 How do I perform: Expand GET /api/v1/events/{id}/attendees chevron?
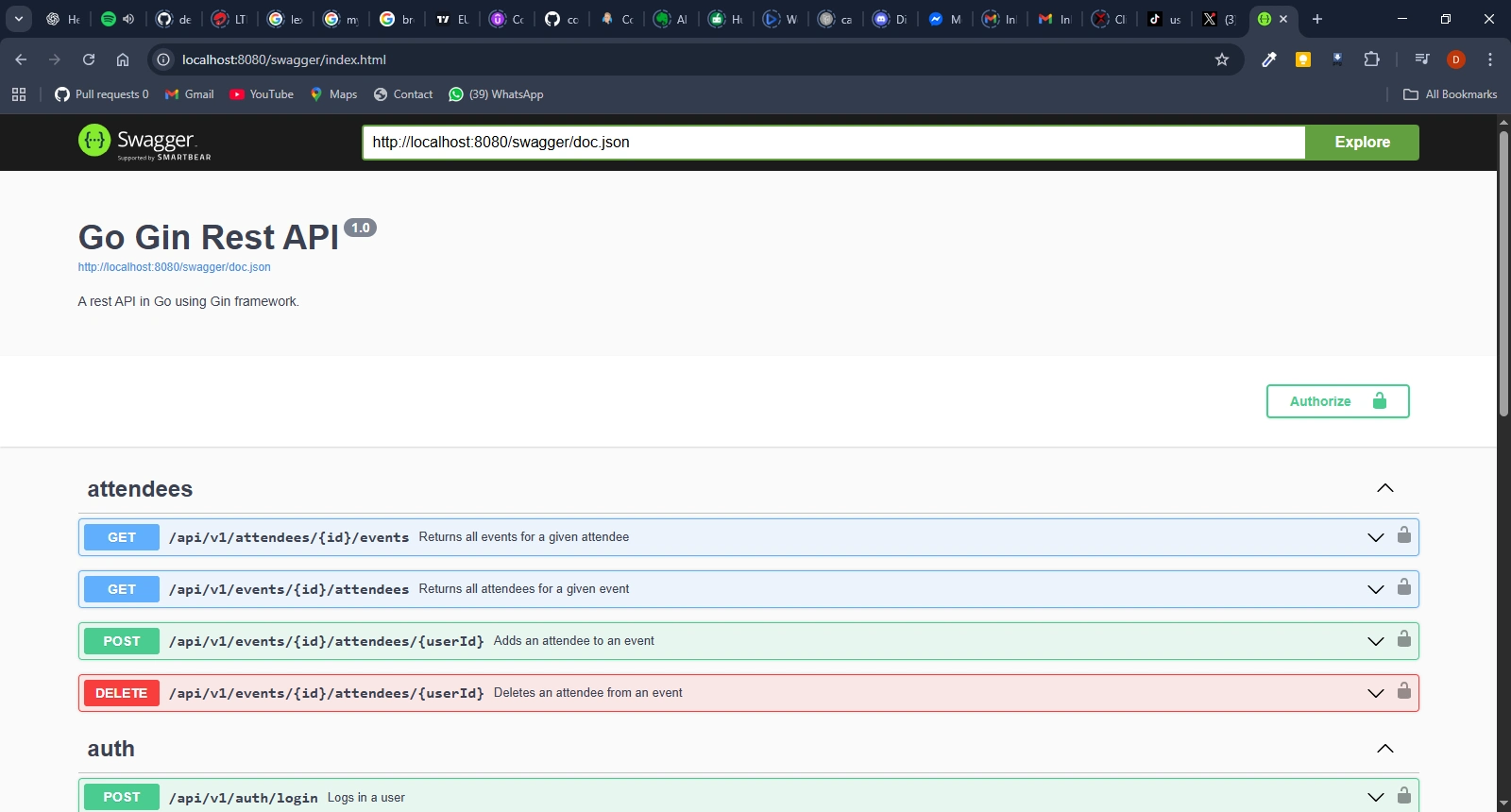pyautogui.click(x=1376, y=589)
